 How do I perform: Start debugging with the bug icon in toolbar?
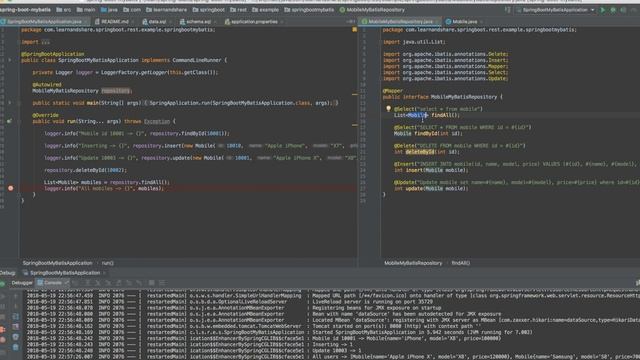(613, 10)
